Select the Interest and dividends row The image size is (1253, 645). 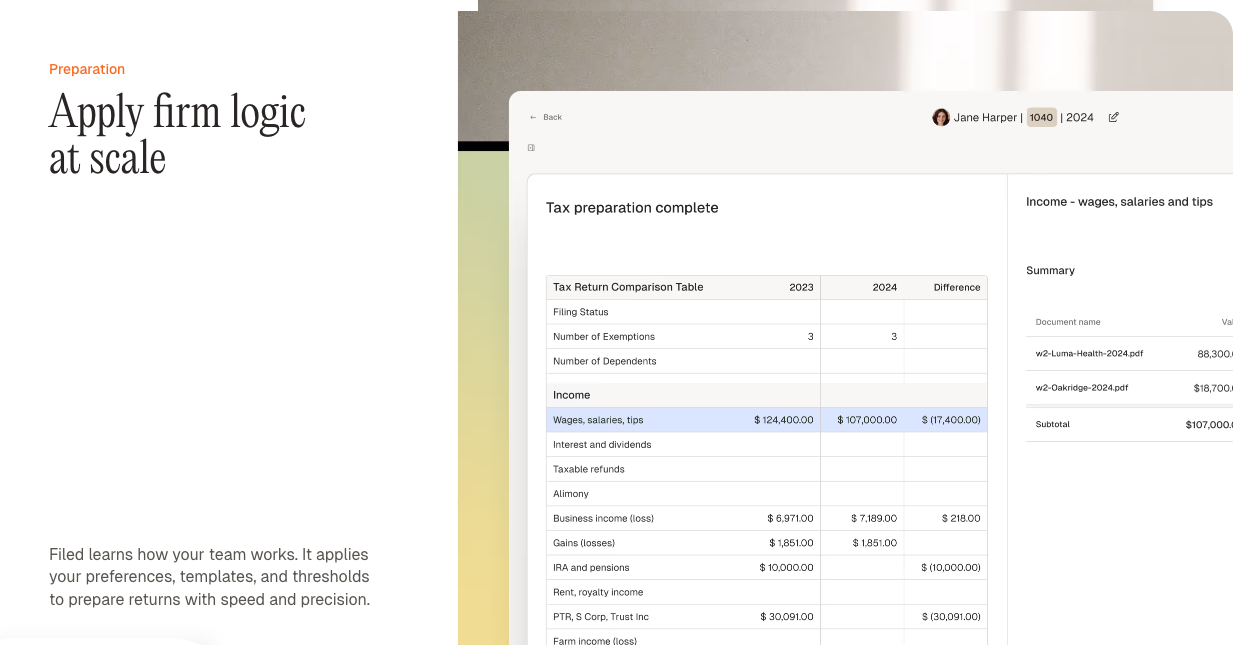(767, 445)
